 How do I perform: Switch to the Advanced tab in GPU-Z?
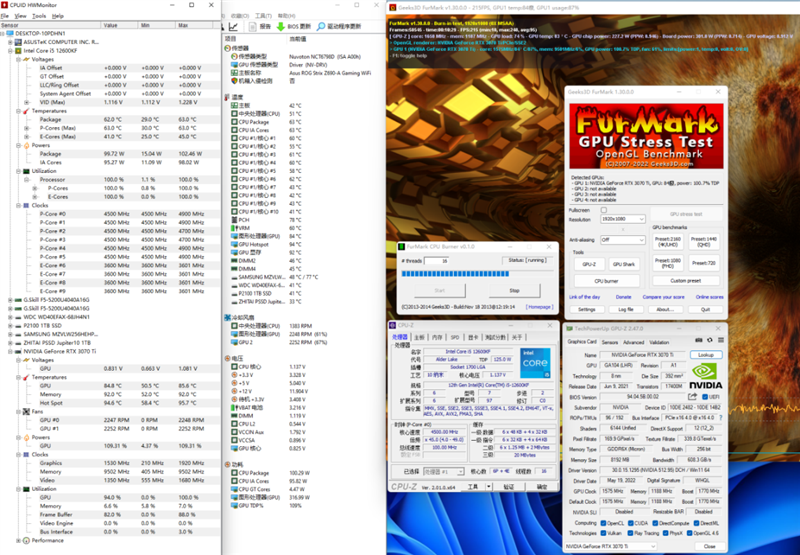coord(633,342)
